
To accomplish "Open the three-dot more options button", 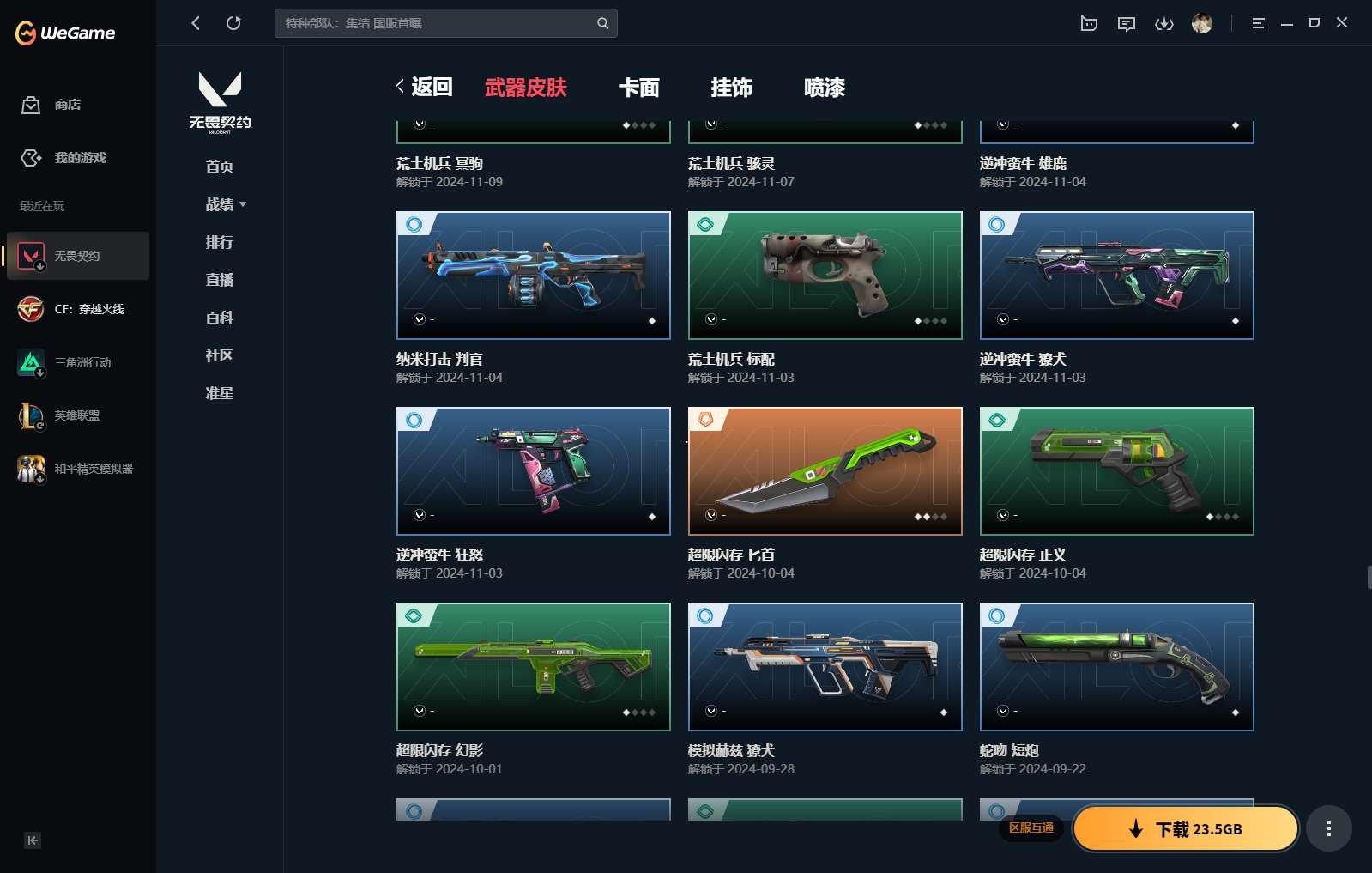I will (1328, 828).
